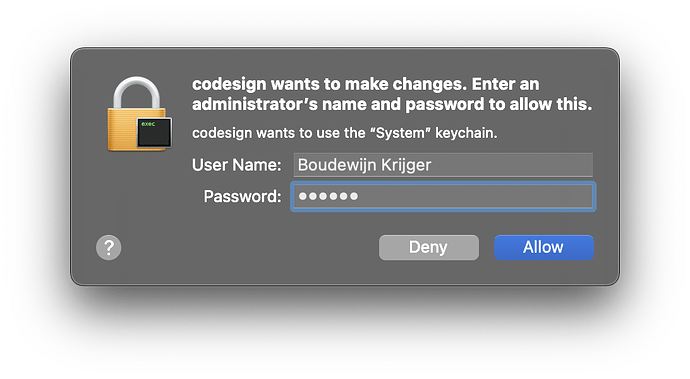Click the "User Name:" label

coord(236,165)
